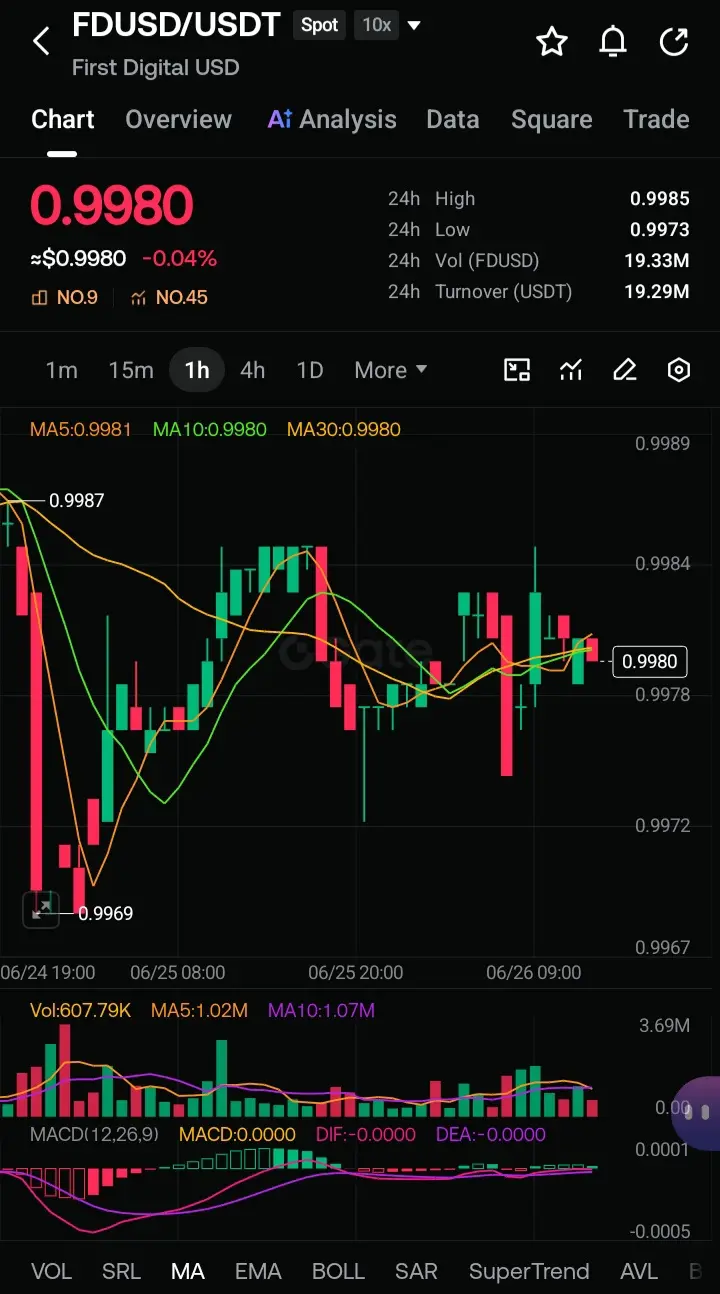720x1294 pixels.
Task: Tap the MA10:0.9980 legend label
Action: tap(210, 430)
